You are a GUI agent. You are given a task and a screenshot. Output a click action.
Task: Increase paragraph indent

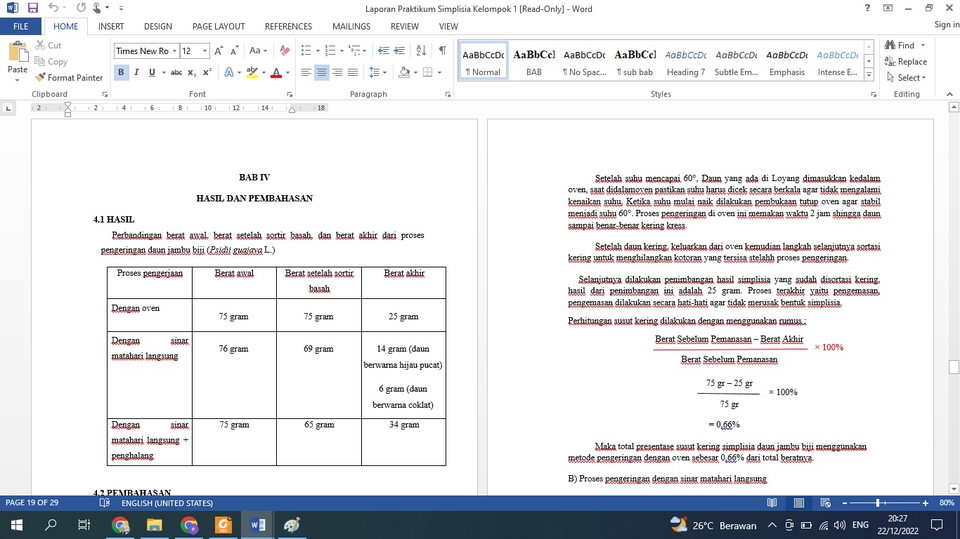coord(399,51)
